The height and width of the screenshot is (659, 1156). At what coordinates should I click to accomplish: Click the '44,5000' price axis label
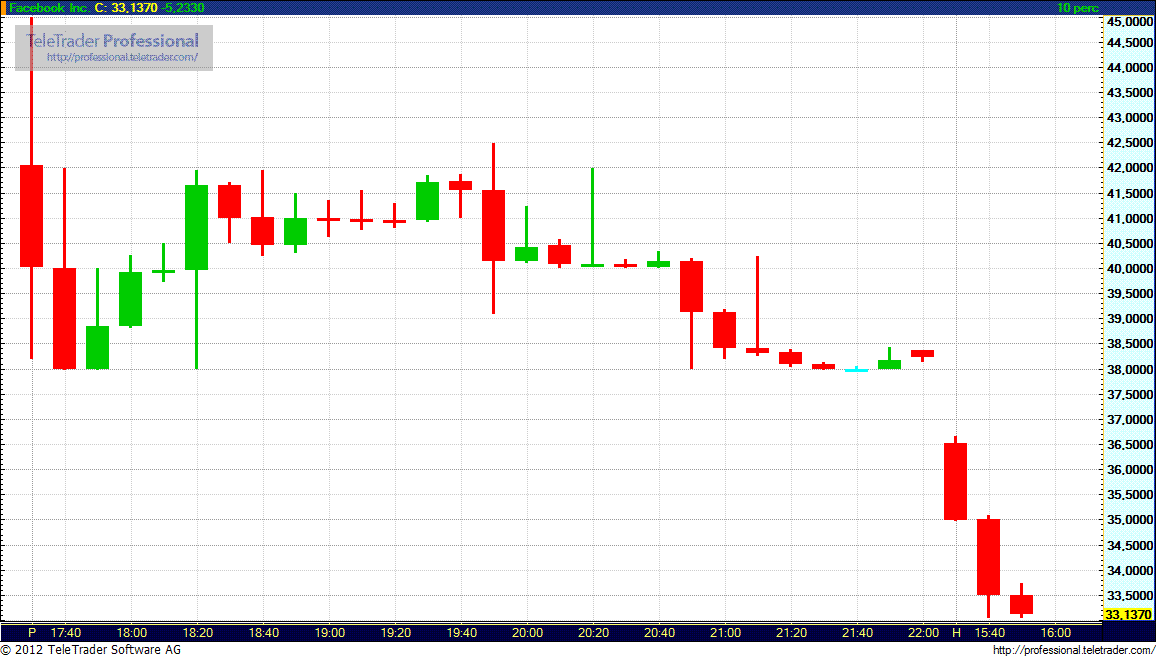coord(1129,43)
